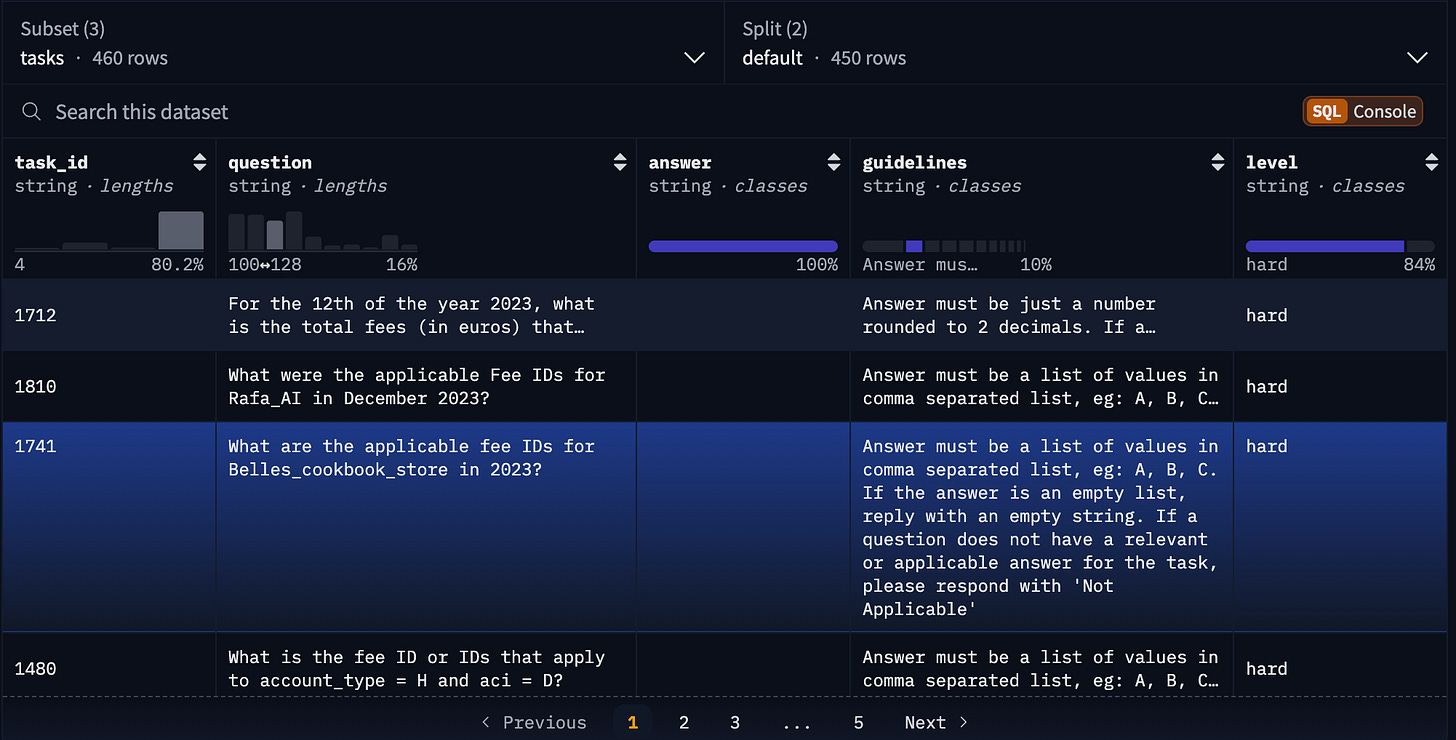The height and width of the screenshot is (740, 1456).
Task: Select the tallest task_id histogram bar
Action: click(x=181, y=230)
